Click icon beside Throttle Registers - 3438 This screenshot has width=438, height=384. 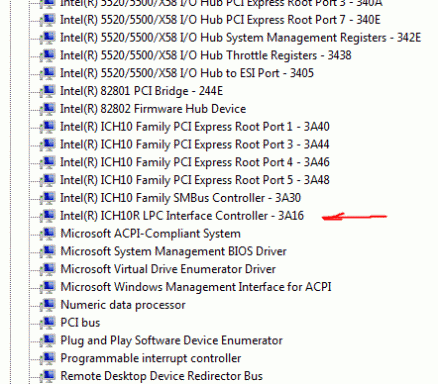48,55
